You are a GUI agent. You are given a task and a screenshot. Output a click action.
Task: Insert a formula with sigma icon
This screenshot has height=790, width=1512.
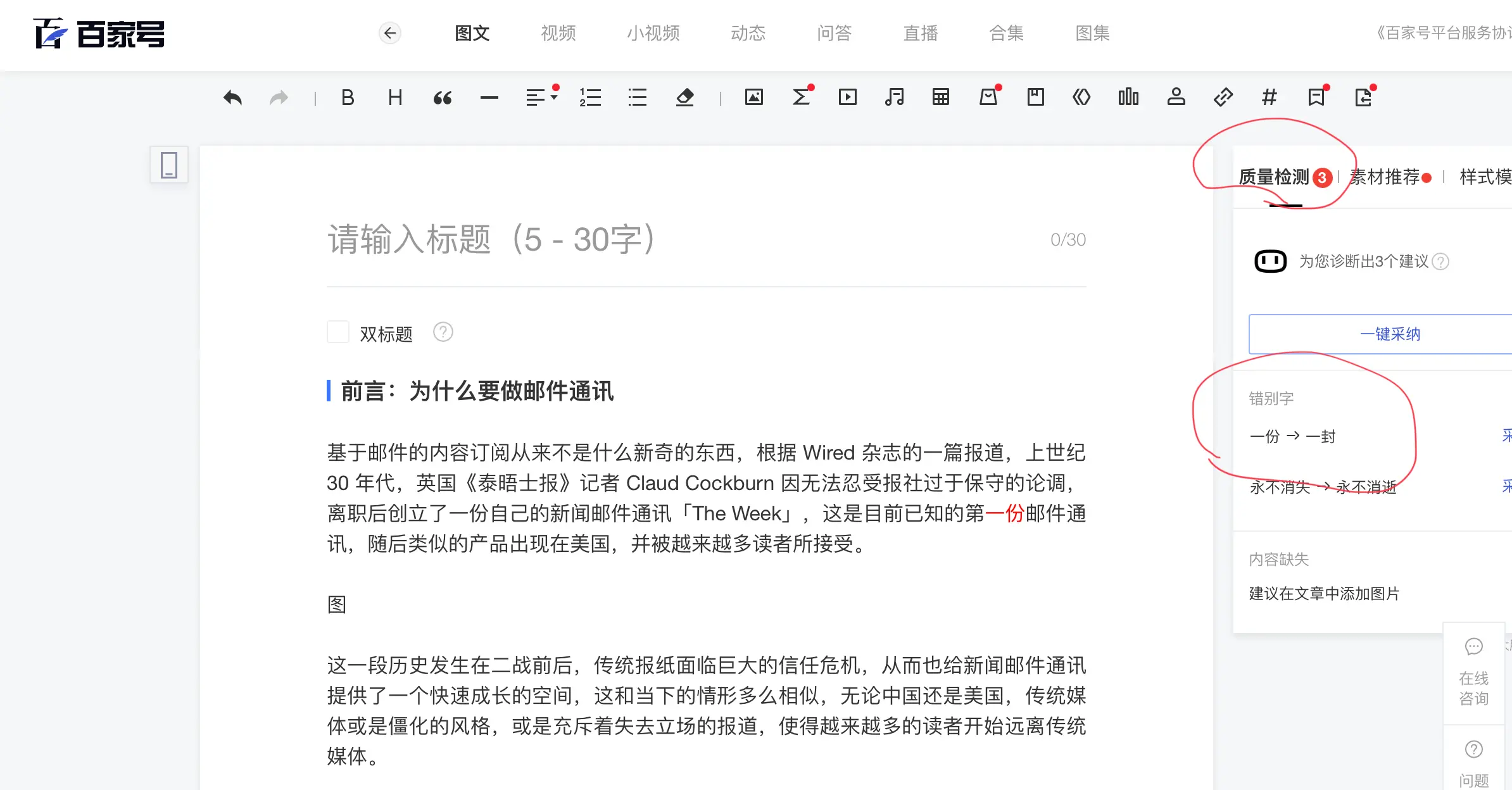(802, 97)
